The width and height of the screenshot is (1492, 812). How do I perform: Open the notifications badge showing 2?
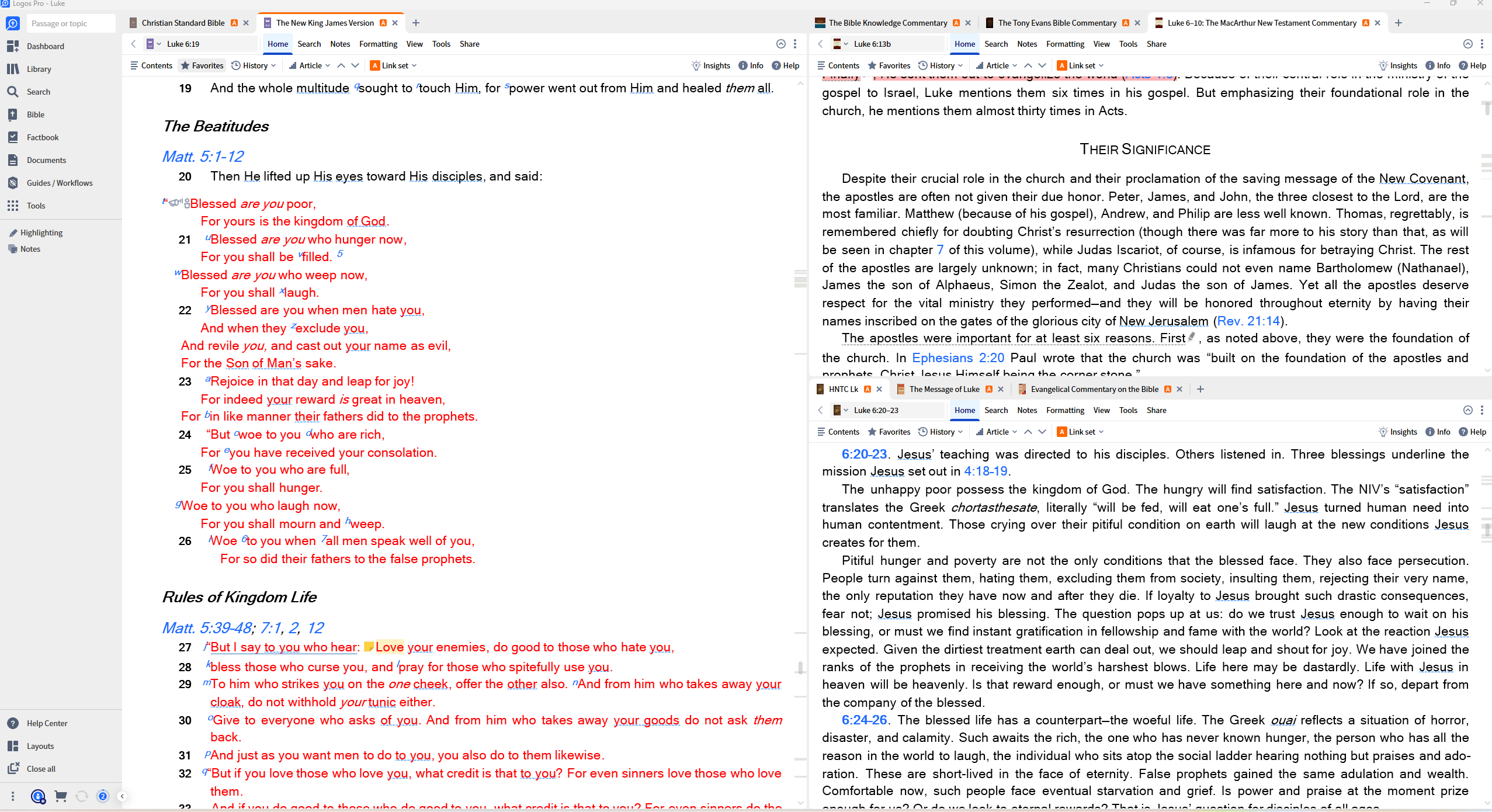[x=103, y=796]
